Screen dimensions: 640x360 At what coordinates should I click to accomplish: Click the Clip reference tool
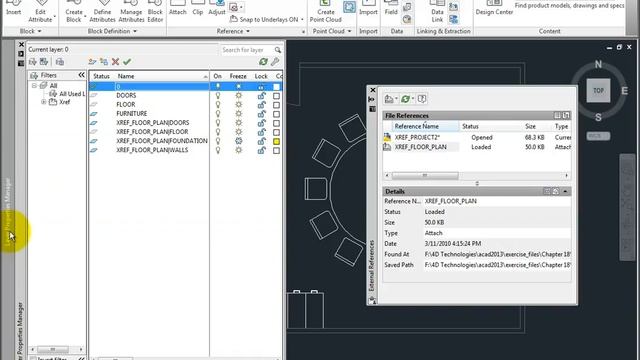tap(198, 8)
